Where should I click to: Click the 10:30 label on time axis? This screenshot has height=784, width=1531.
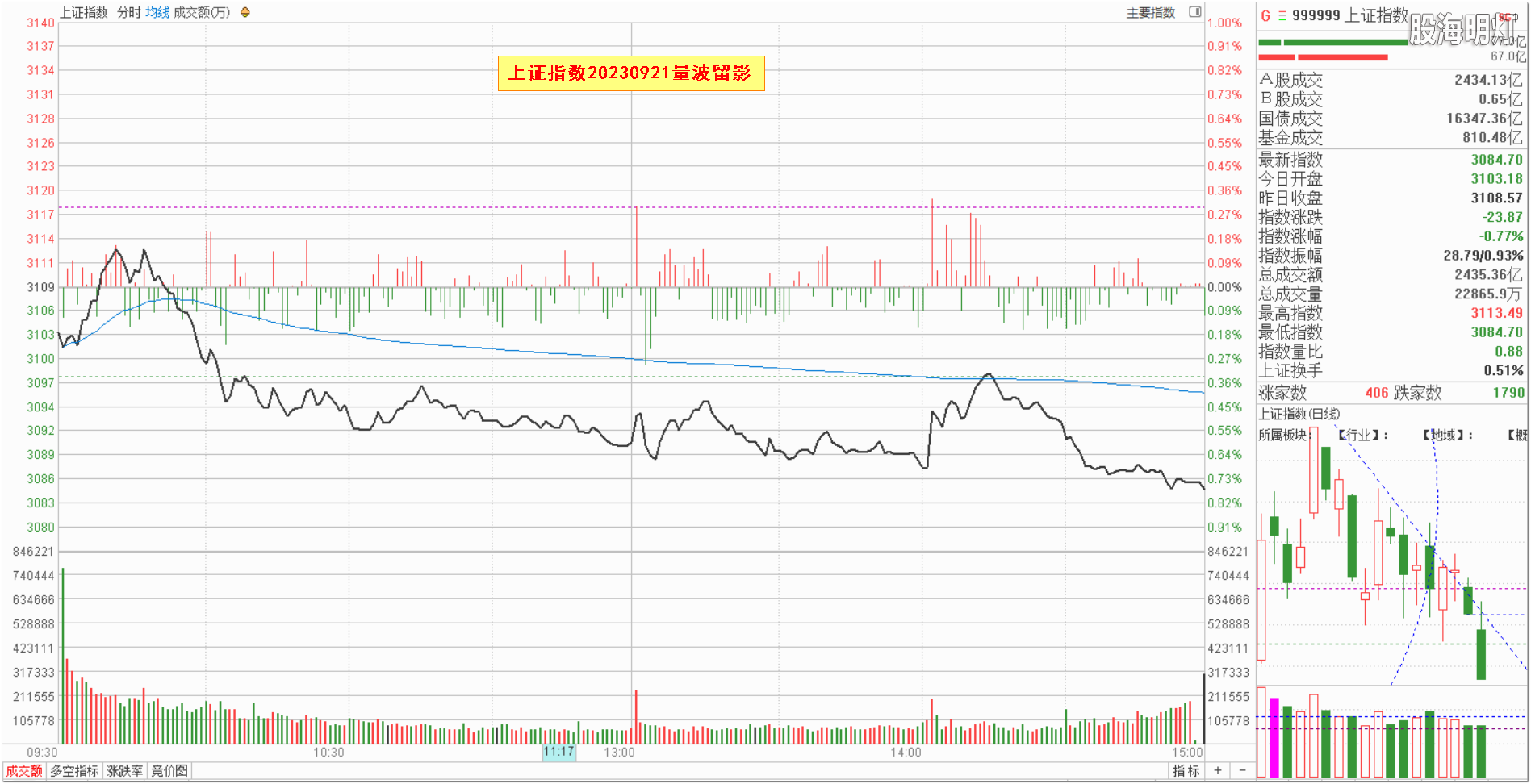[328, 753]
